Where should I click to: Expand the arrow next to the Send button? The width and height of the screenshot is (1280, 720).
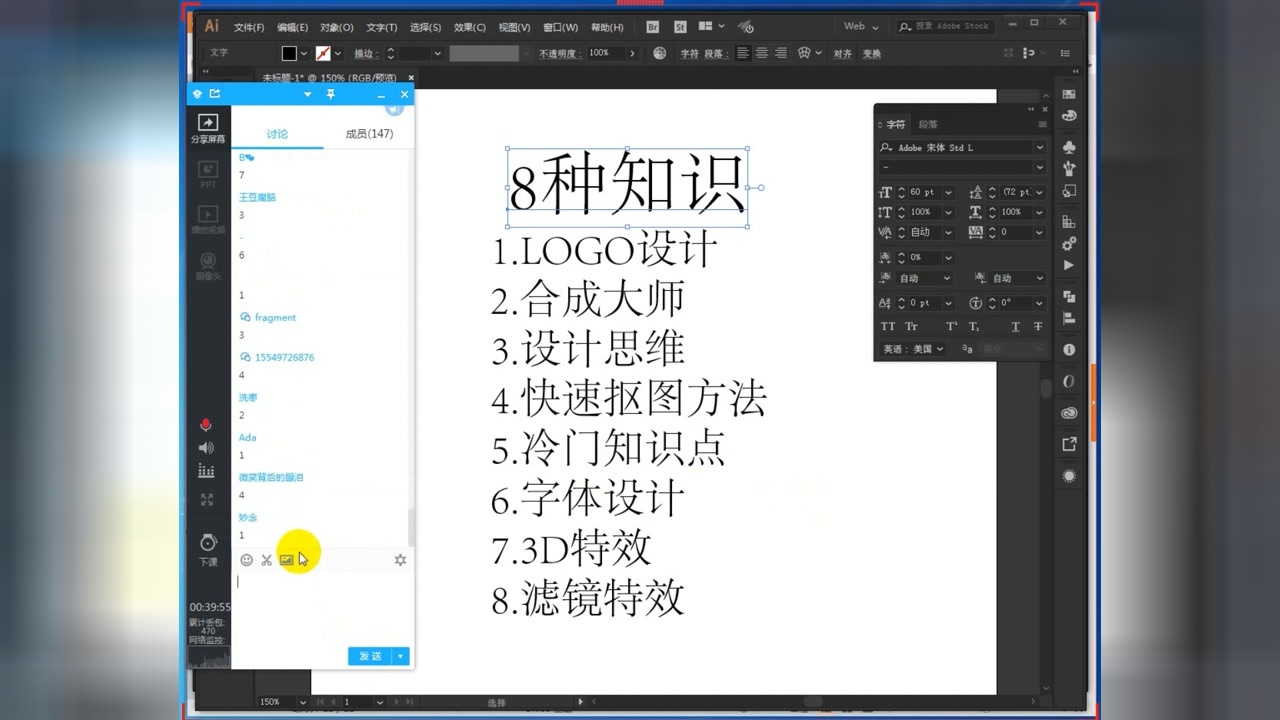pyautogui.click(x=401, y=656)
